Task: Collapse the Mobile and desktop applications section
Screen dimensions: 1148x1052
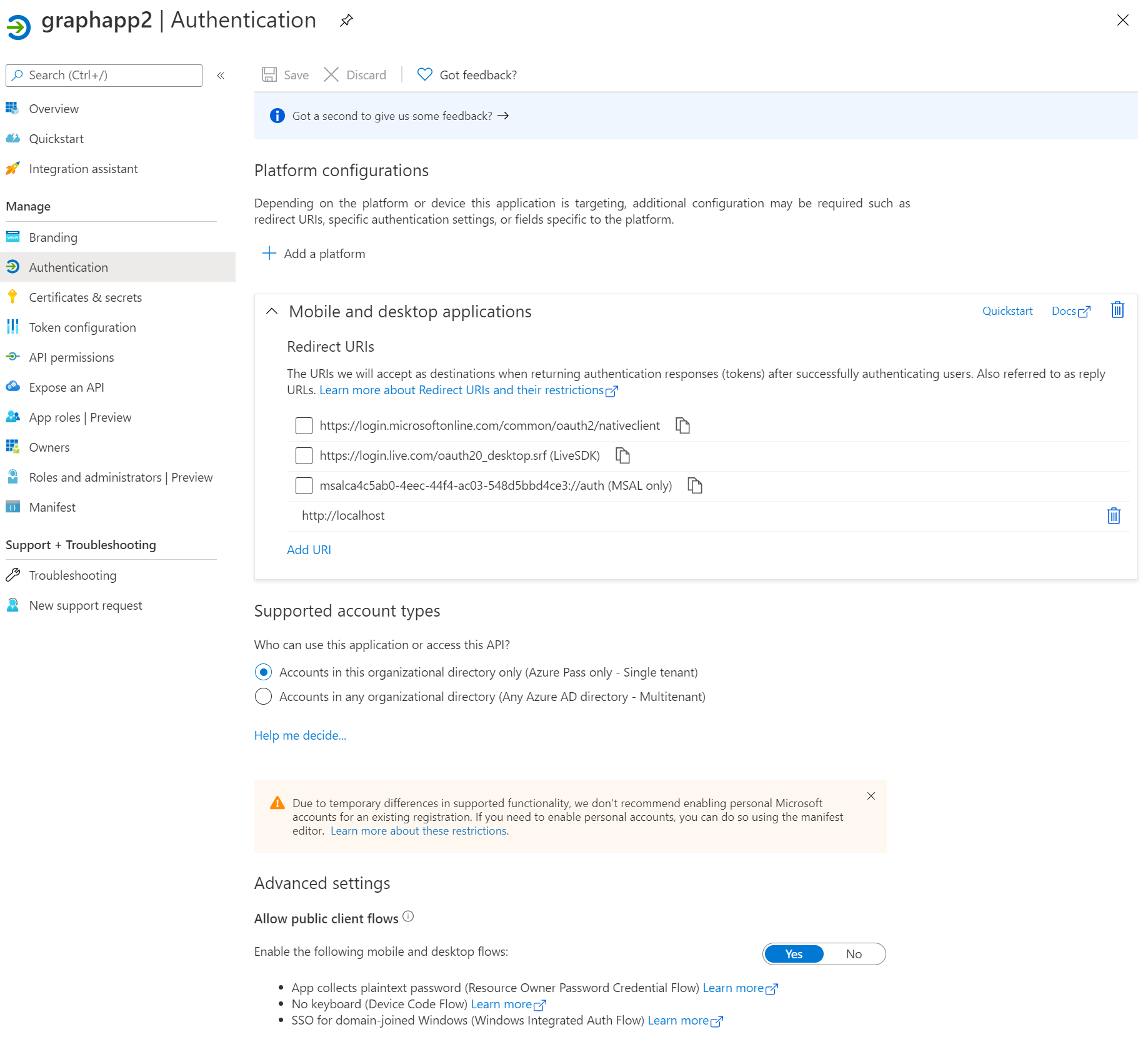Action: tap(271, 311)
